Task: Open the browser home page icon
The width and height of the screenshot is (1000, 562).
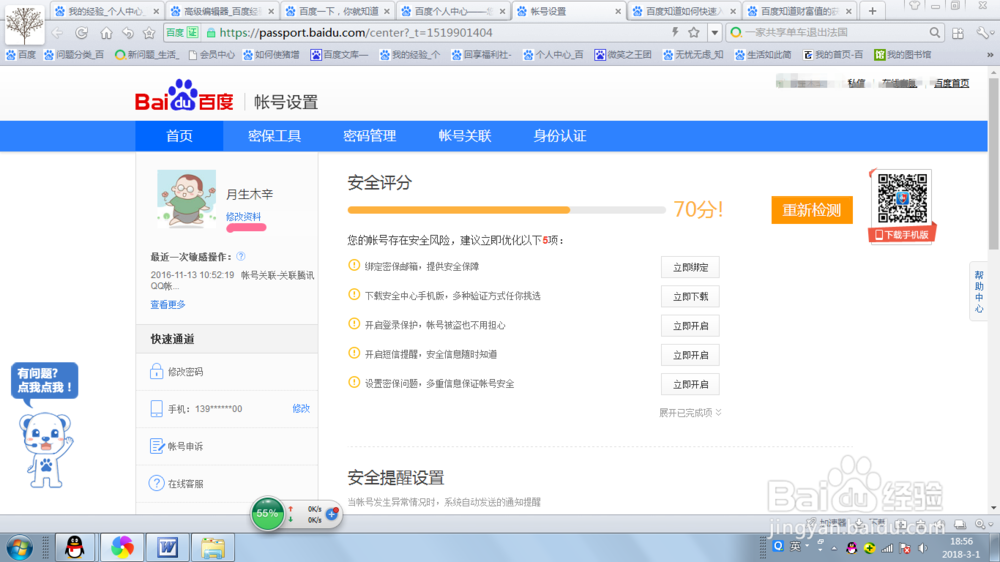Action: click(x=106, y=33)
